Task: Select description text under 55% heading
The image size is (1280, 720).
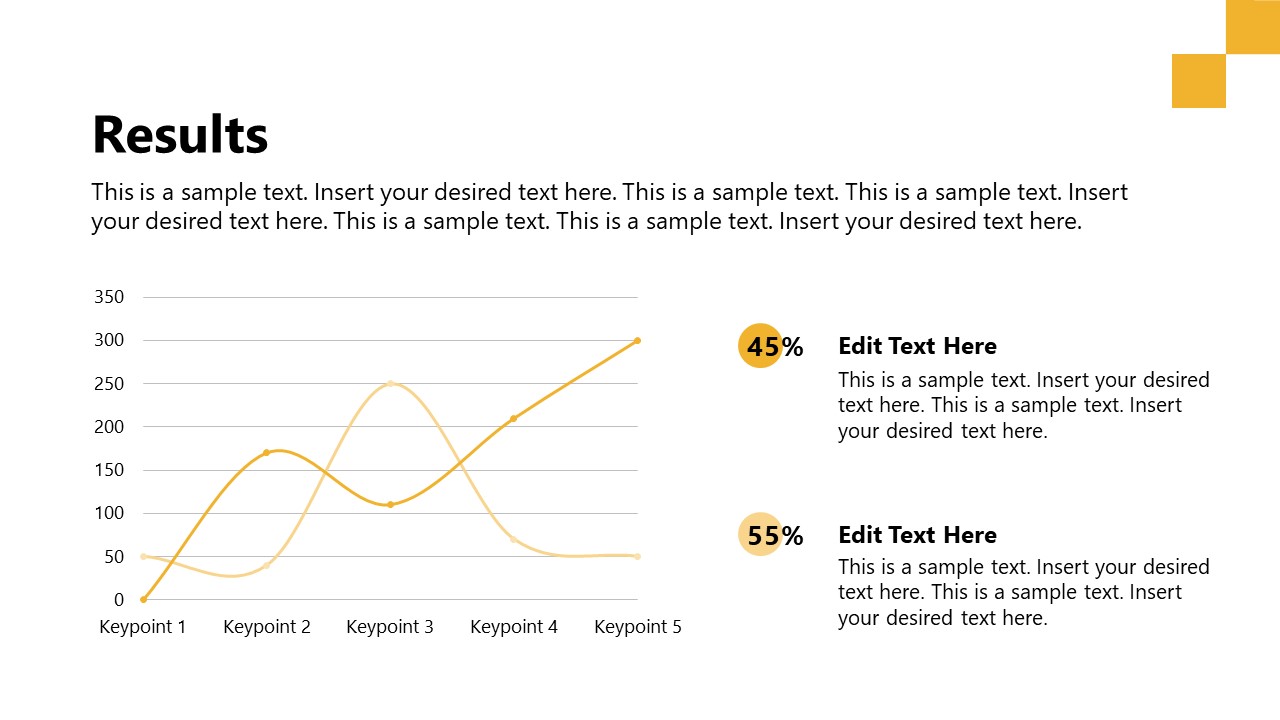Action: click(x=1024, y=592)
